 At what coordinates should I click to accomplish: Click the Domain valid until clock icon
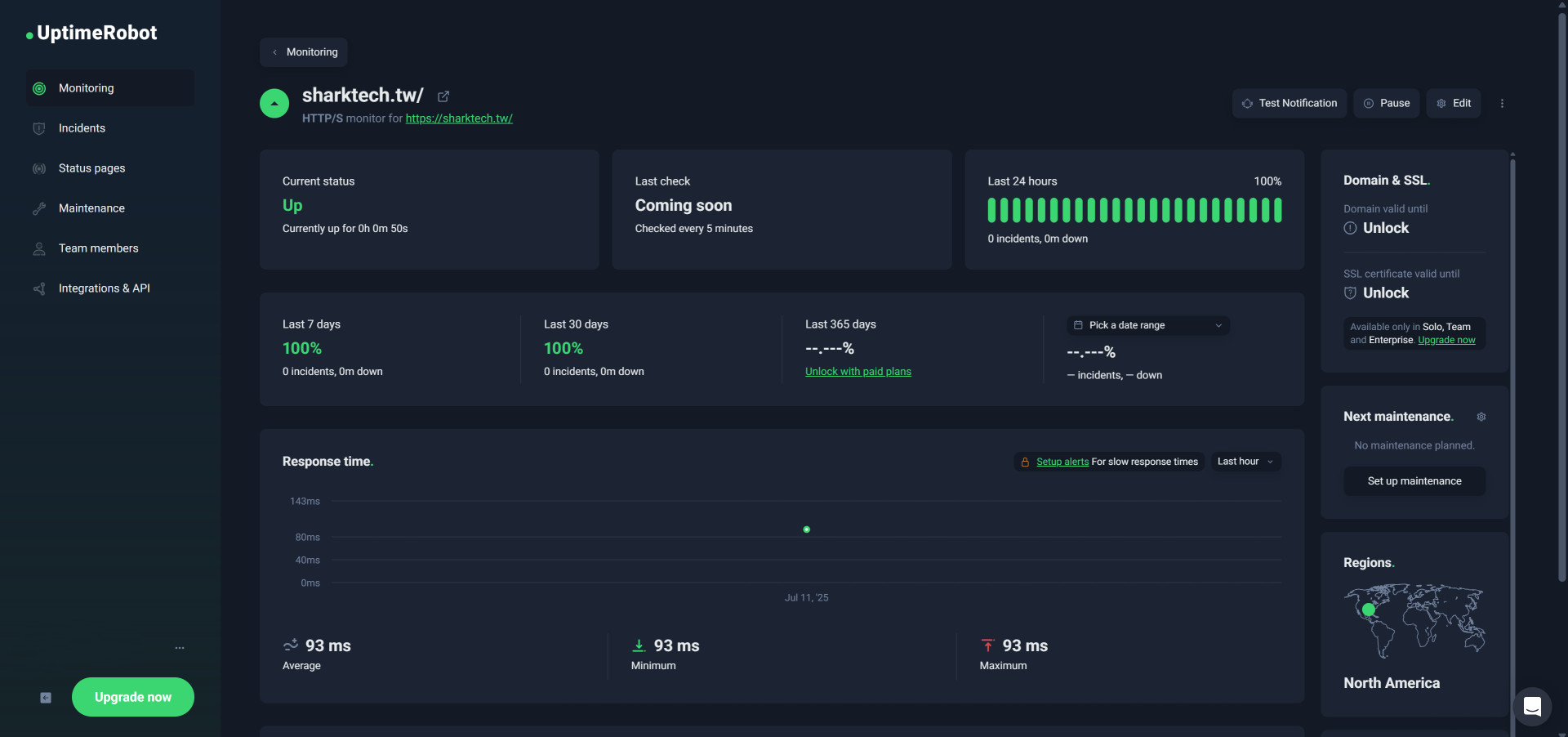(x=1350, y=228)
